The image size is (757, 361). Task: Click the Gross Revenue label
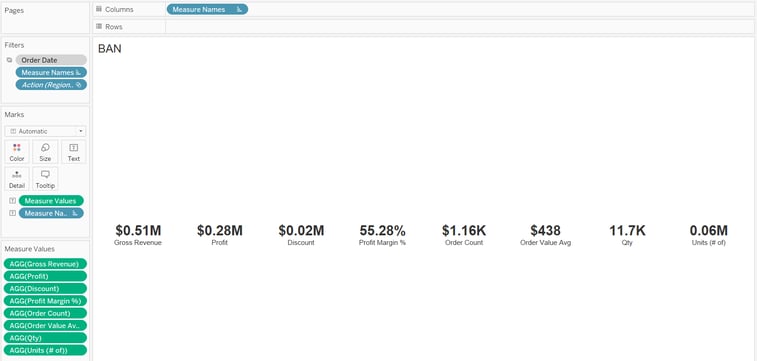pos(138,243)
